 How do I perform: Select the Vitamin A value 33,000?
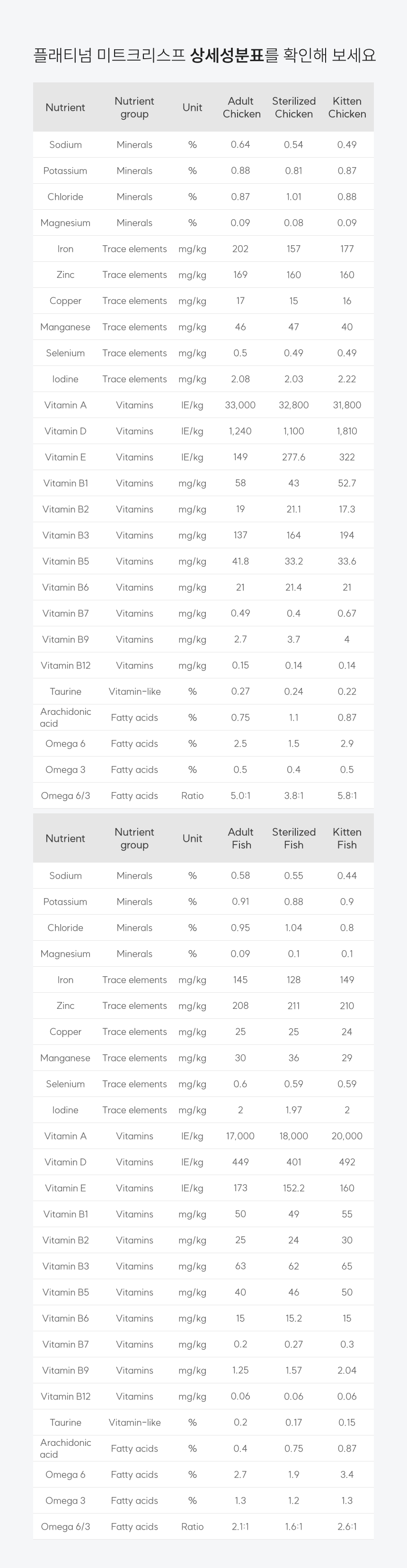(240, 405)
